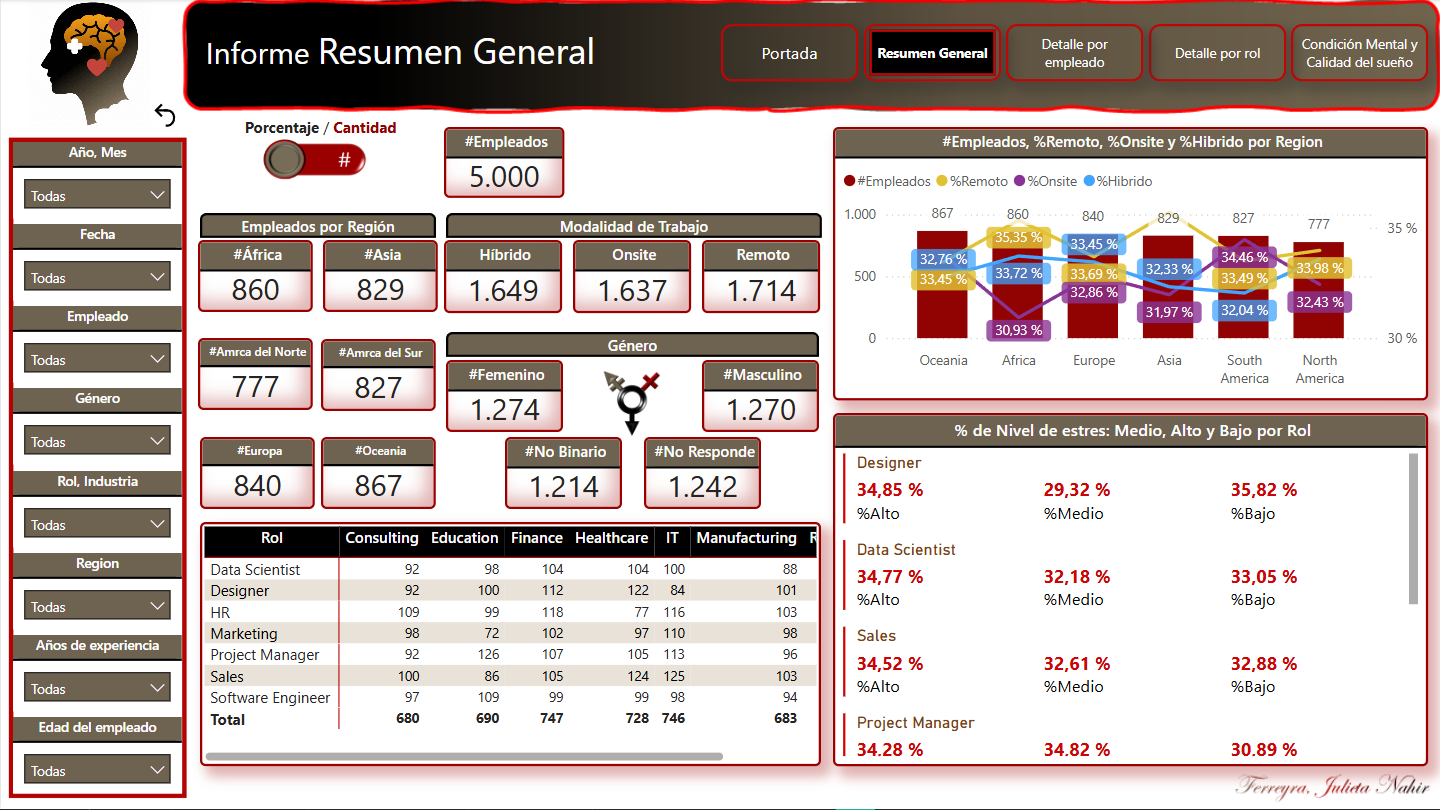Select the #África 860 card
This screenshot has height=810, width=1440.
(256, 276)
